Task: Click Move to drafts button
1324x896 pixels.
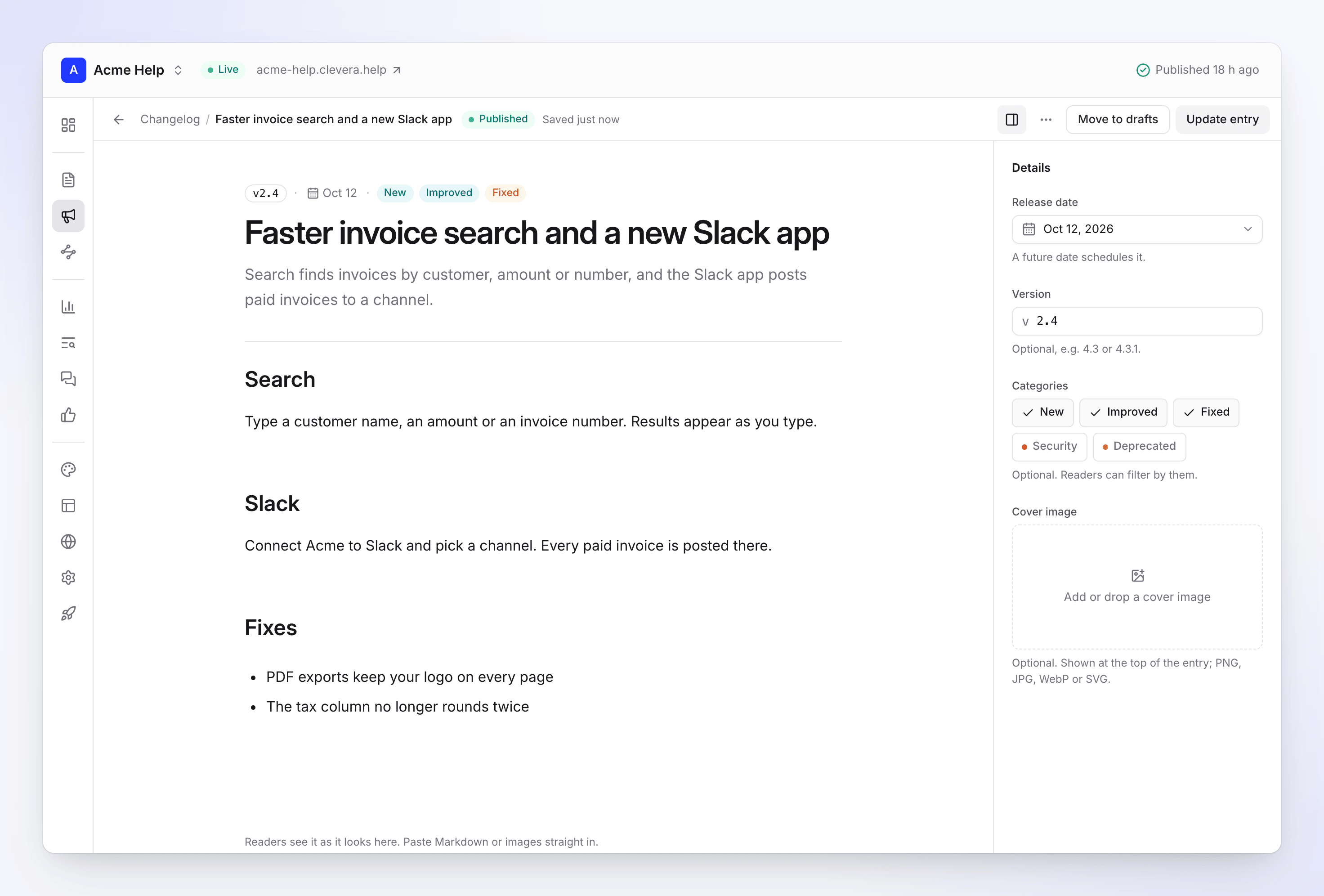Action: click(1117, 120)
